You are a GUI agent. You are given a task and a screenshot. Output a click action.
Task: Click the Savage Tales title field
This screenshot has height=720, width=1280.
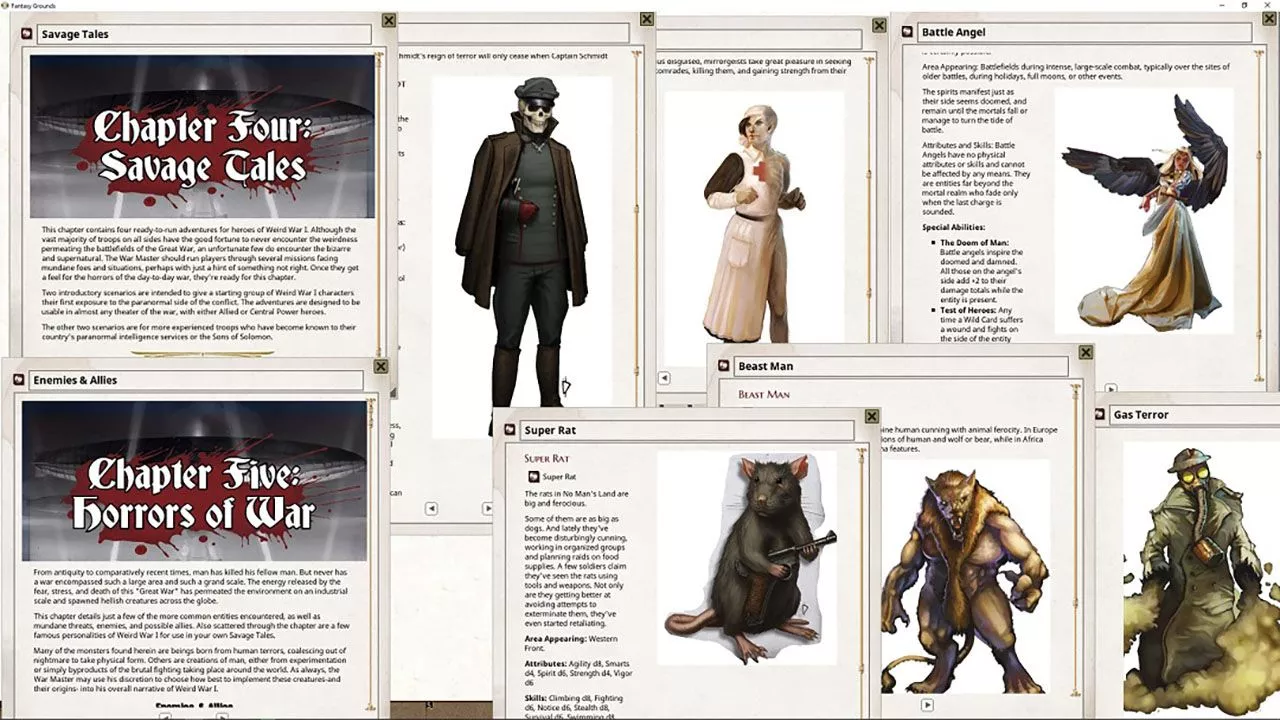(x=205, y=34)
